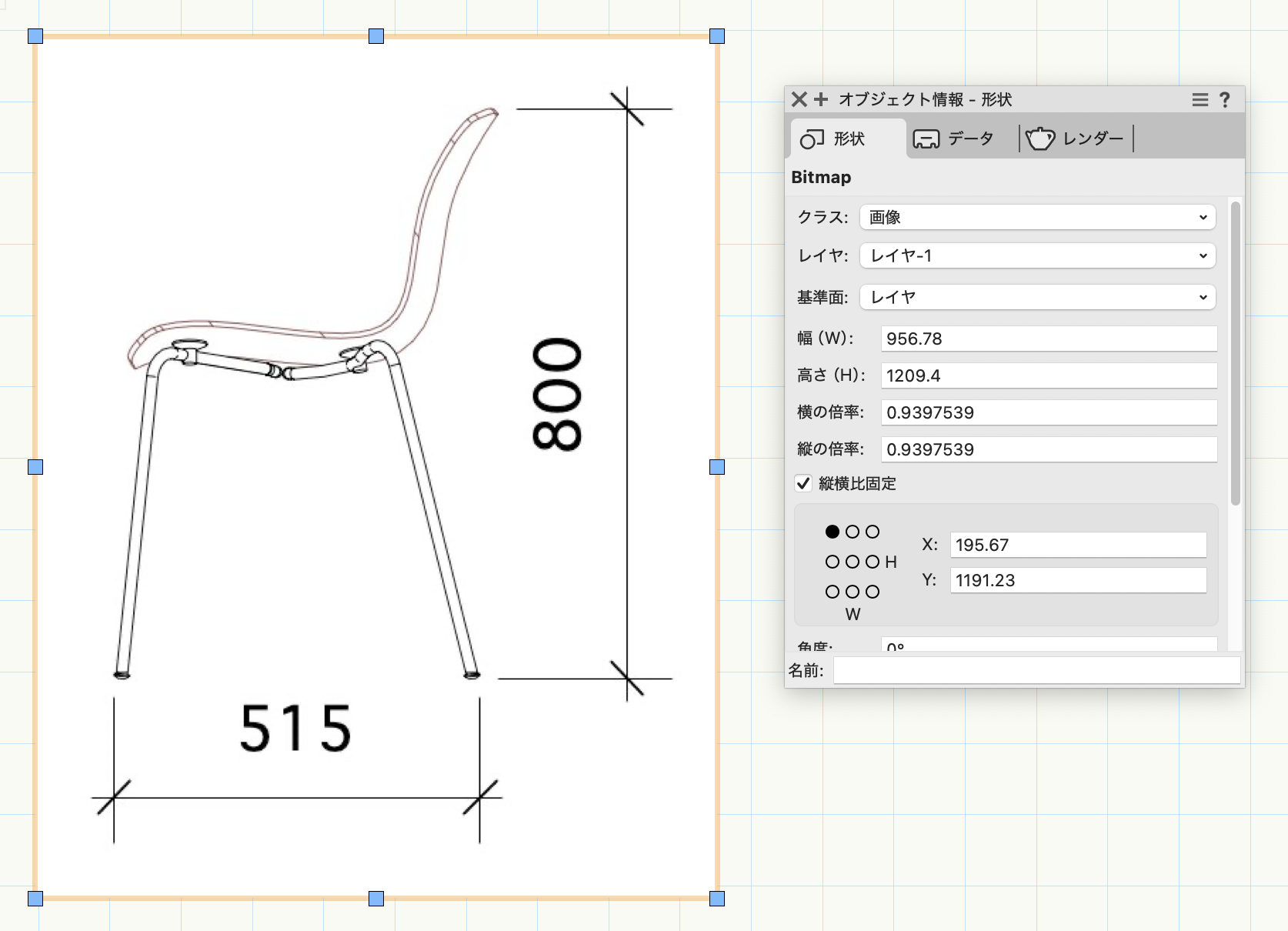Close the Object Info palette with X icon
Image resolution: width=1288 pixels, height=931 pixels.
pos(799,99)
